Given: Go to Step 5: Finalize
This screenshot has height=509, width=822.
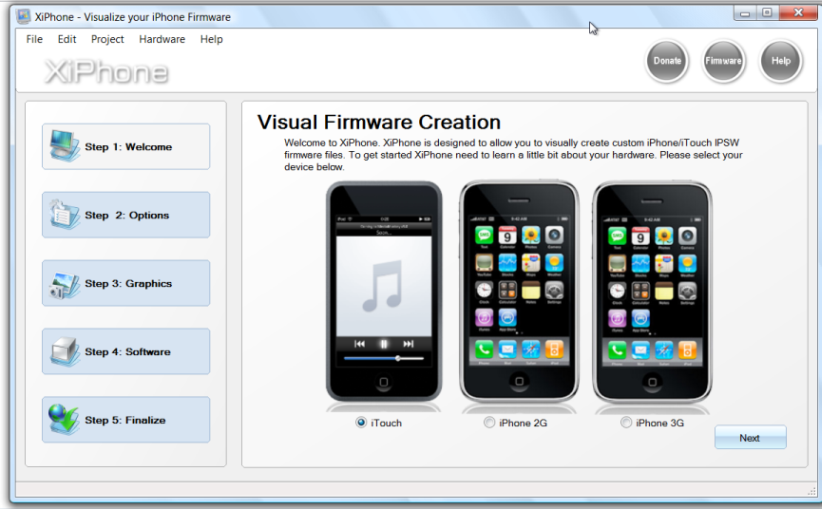Looking at the screenshot, I should (x=126, y=419).
